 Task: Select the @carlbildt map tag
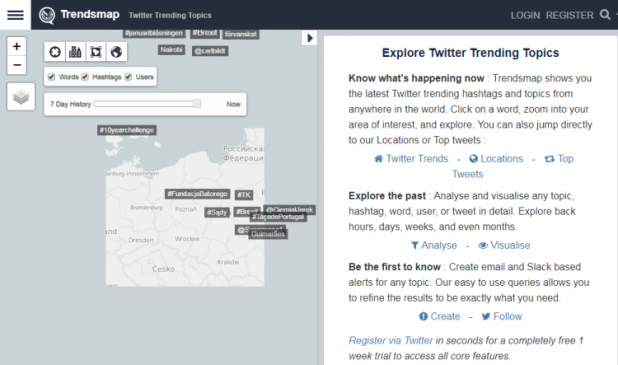210,51
